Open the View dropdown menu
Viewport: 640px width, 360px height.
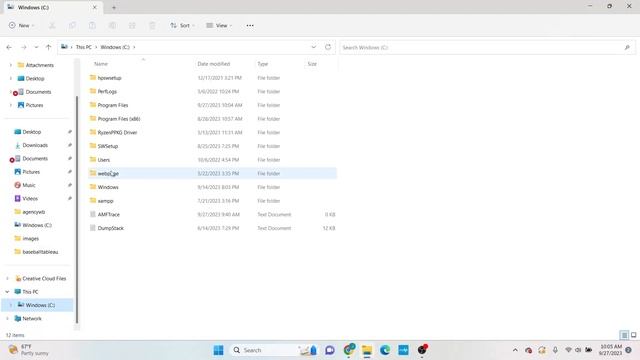click(219, 25)
